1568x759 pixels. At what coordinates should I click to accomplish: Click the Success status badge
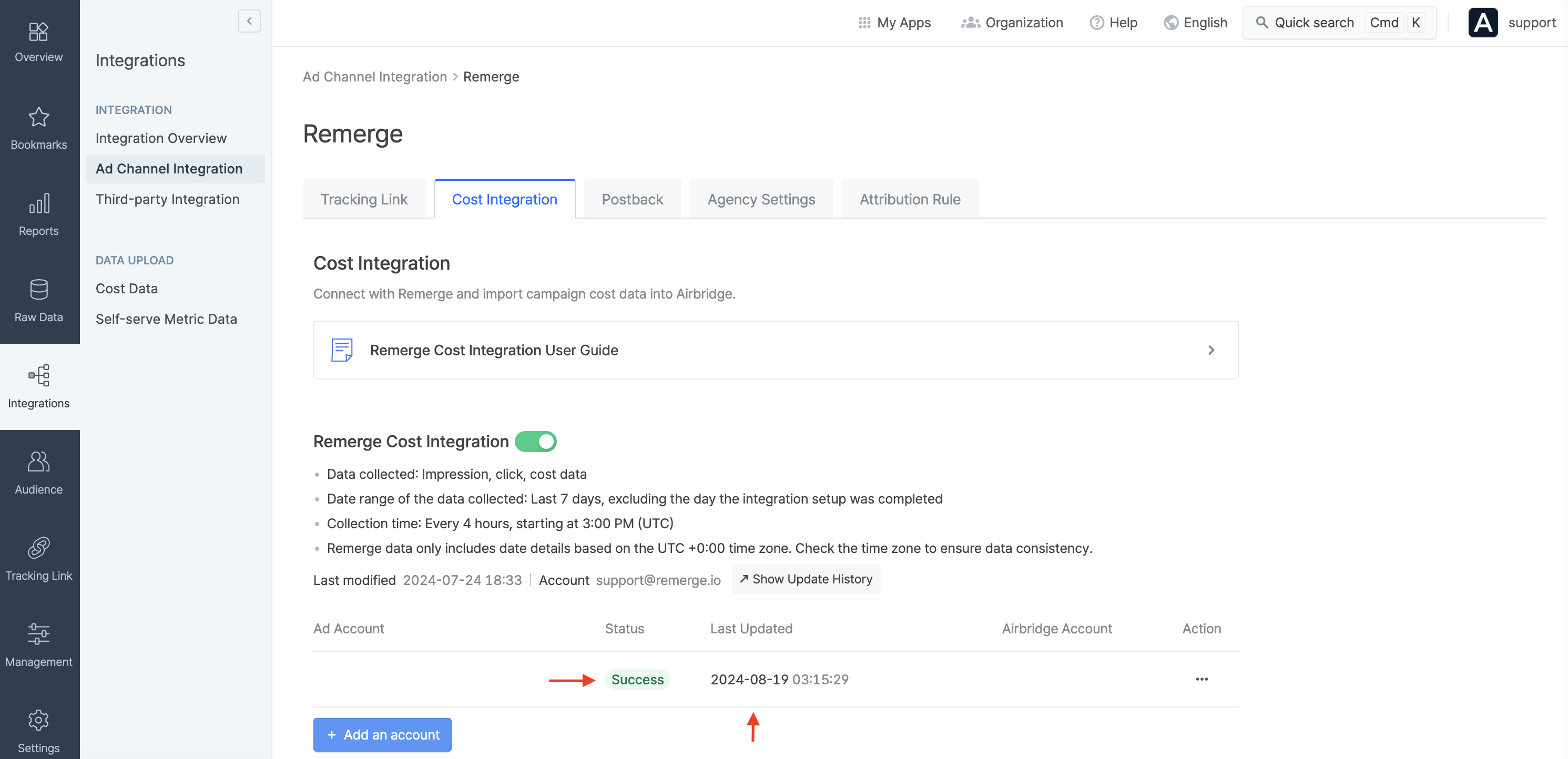click(x=637, y=679)
